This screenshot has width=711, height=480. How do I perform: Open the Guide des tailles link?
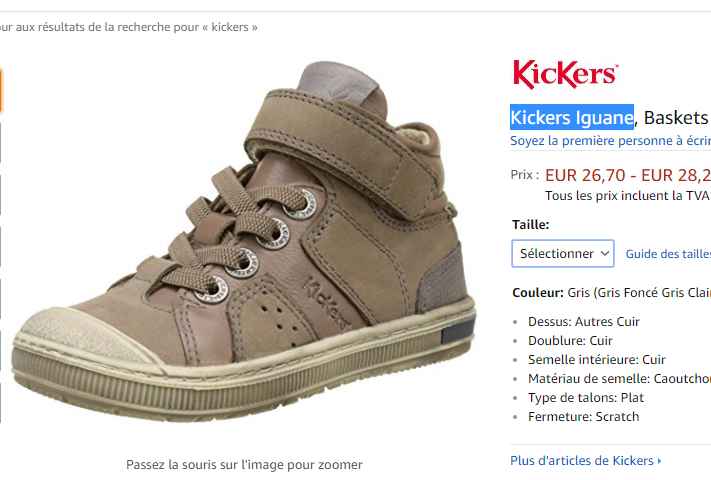tap(668, 254)
